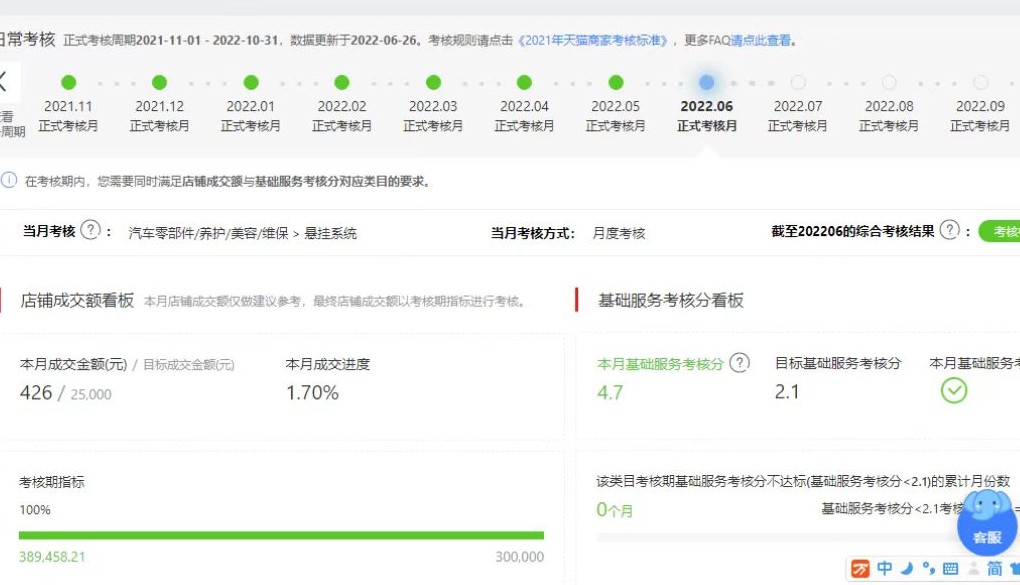
Task: Click the 389,458.21 green amount
Action: [x=52, y=556]
